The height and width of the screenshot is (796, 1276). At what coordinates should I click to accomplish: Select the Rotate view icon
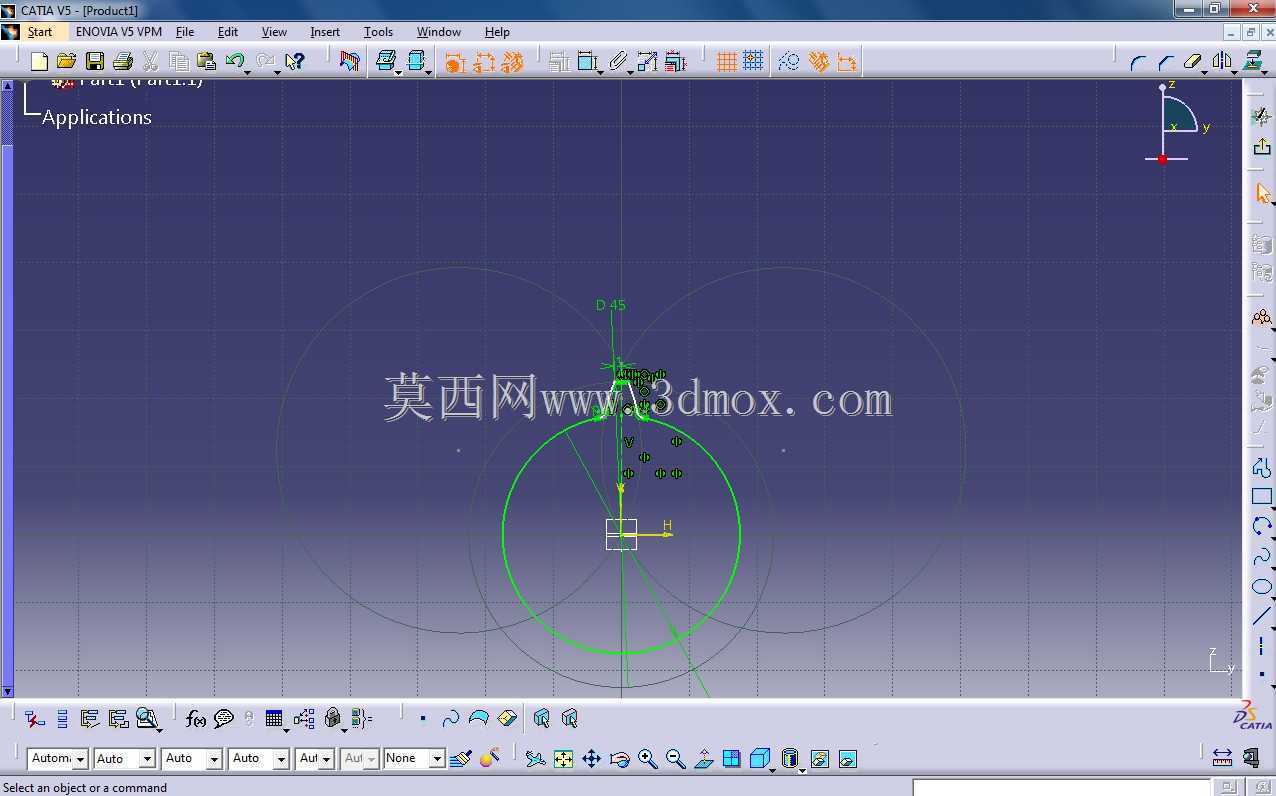click(619, 759)
